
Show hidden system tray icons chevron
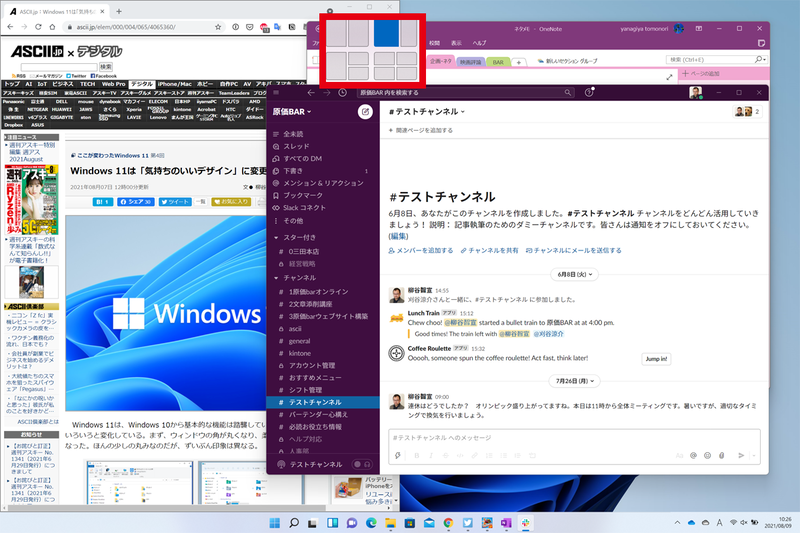[x=677, y=523]
